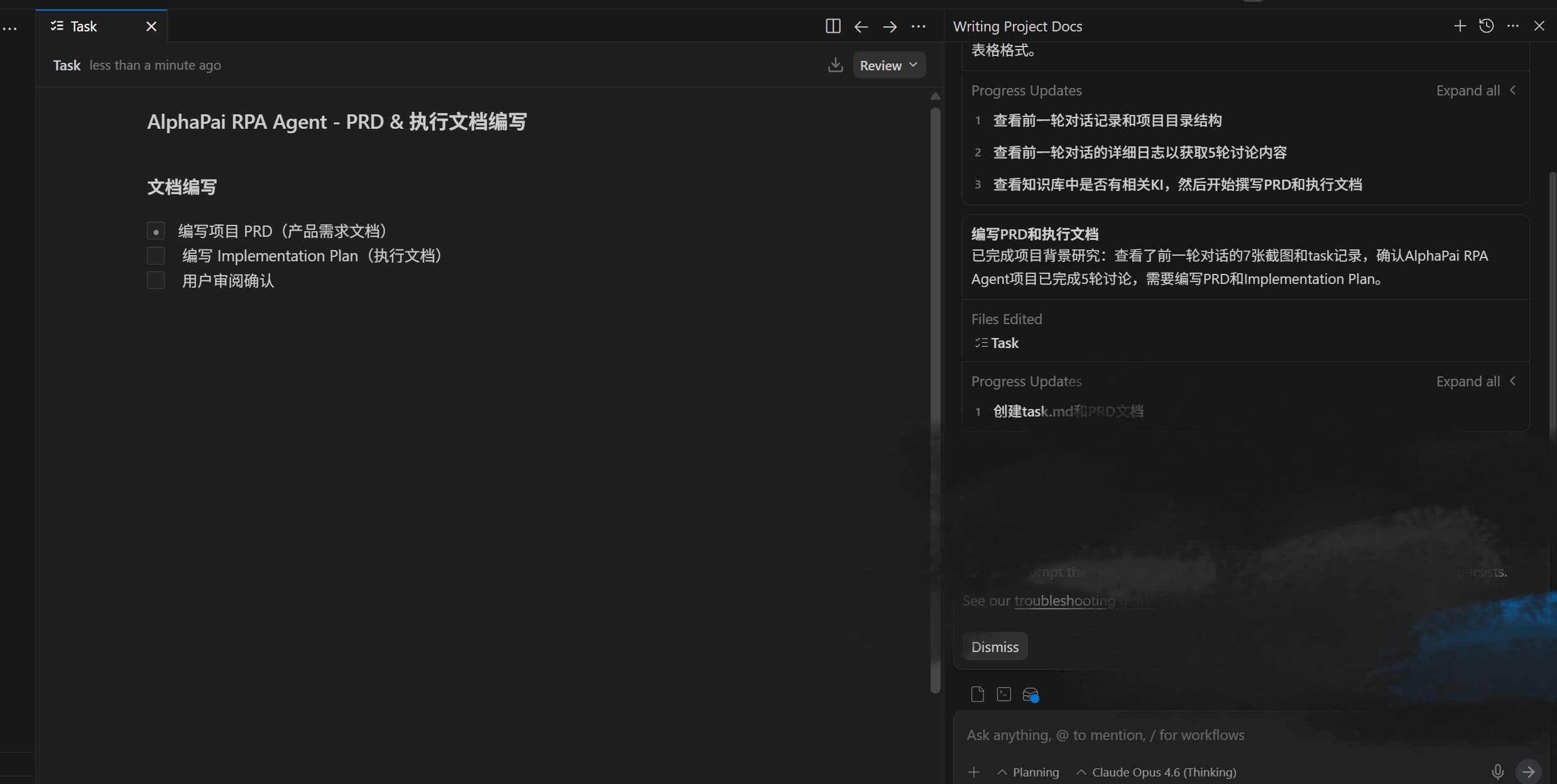
Task: Check the 编写 Implementation Plan checkbox
Action: 156,256
